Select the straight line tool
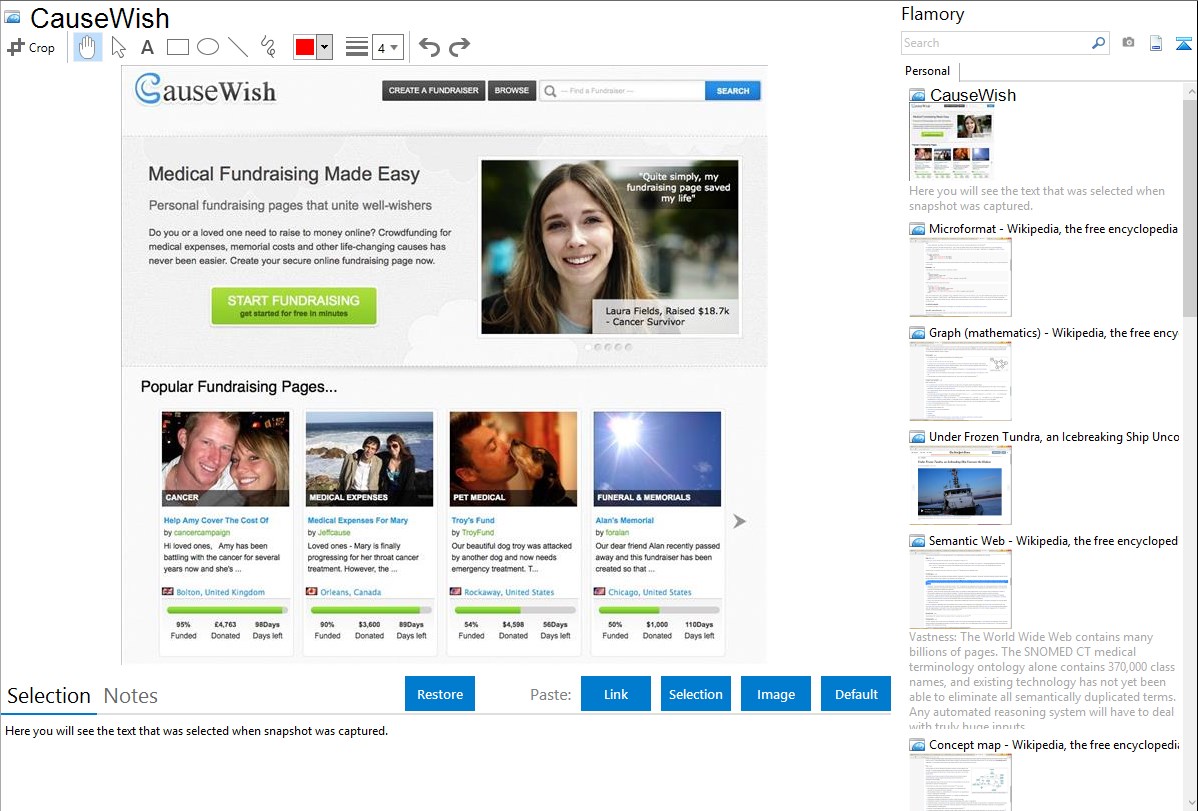The width and height of the screenshot is (1198, 811). [238, 47]
